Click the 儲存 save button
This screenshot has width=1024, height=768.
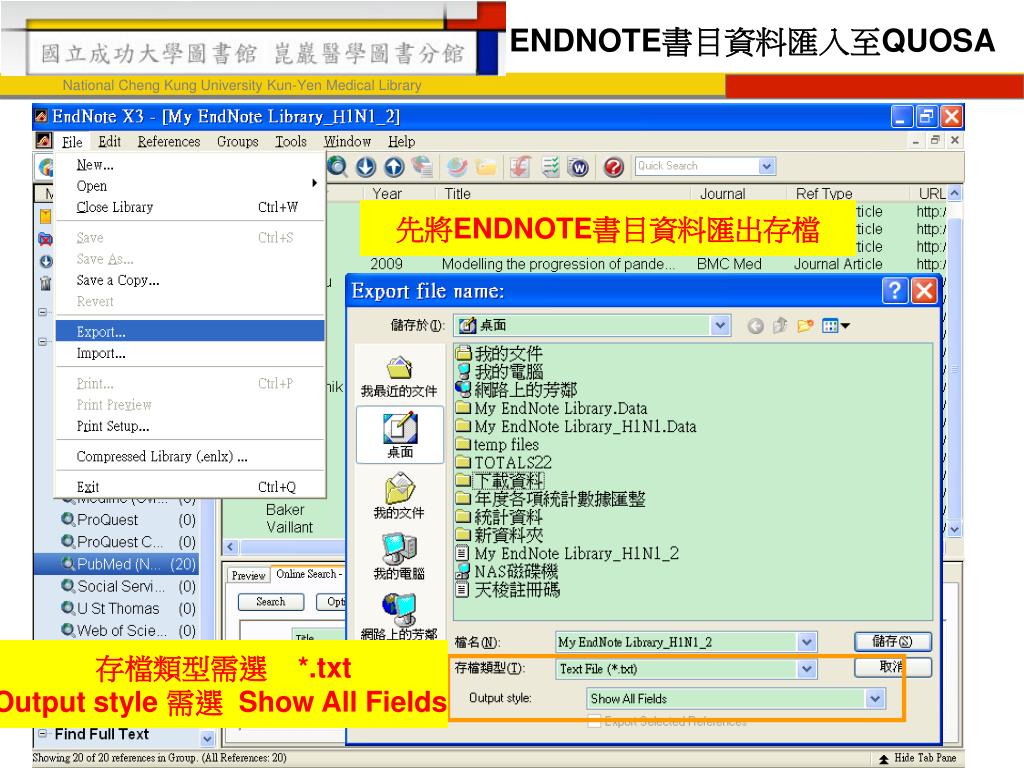[x=892, y=641]
